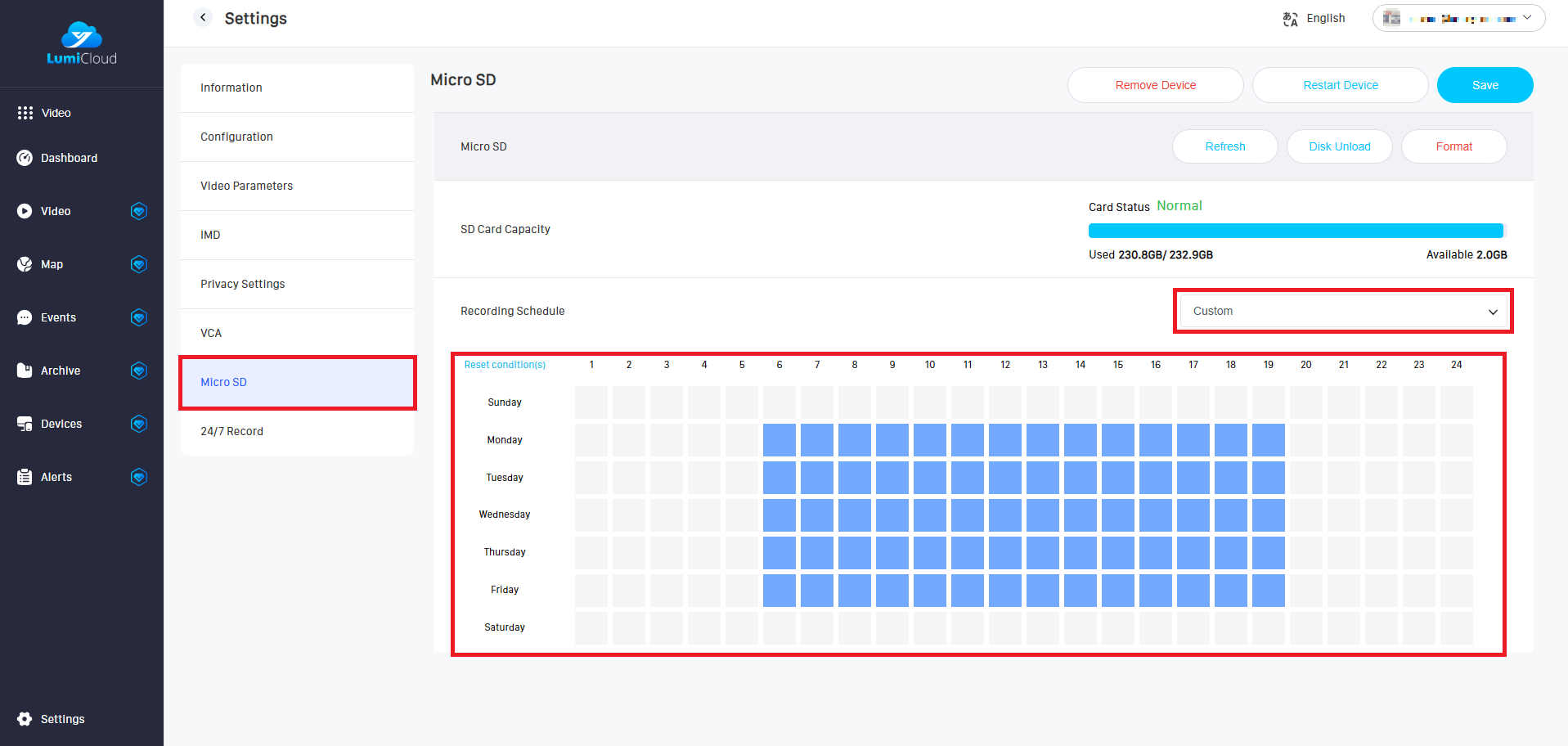
Task: Click the Reset condition(s) link
Action: 505,365
